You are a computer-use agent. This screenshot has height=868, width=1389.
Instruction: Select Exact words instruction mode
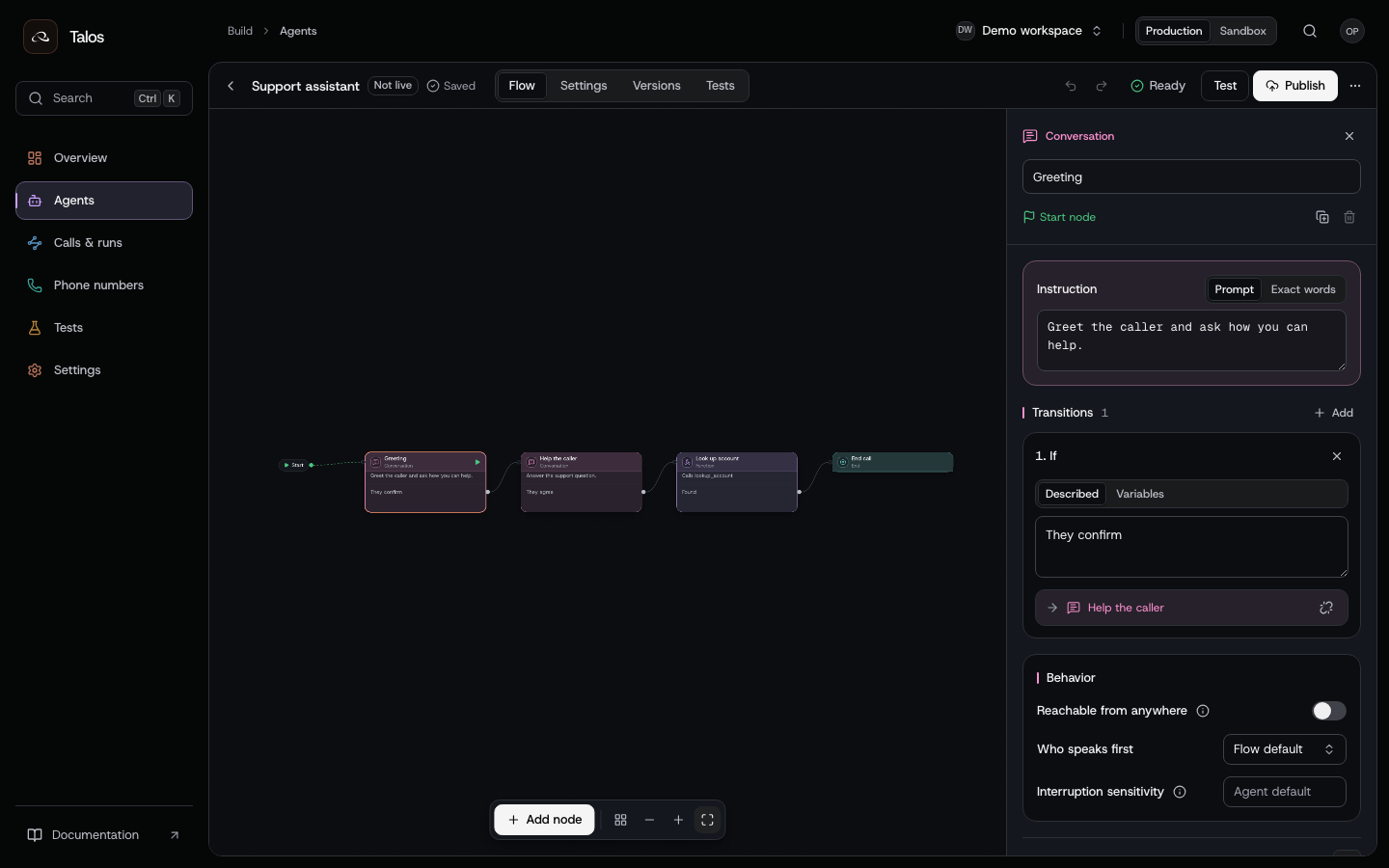1303,289
